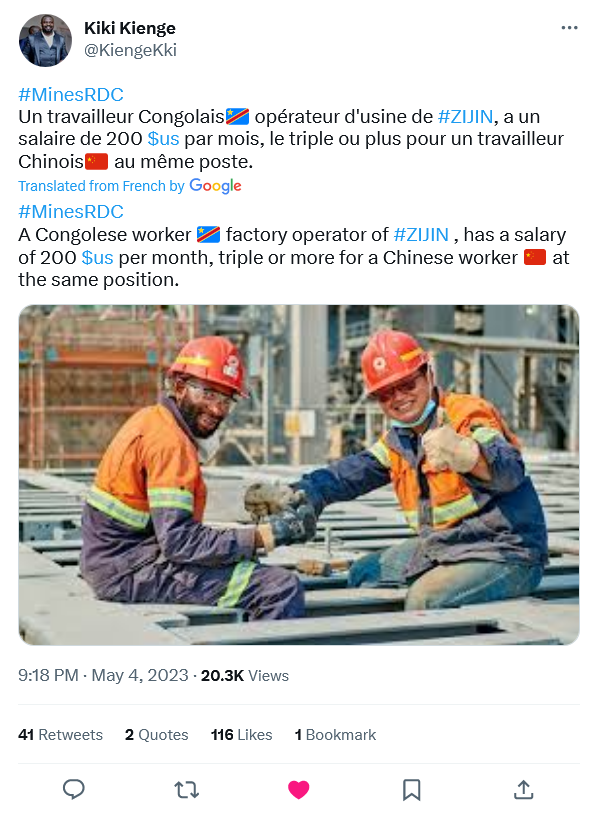Click the first #MinesRDC hashtag

tap(71, 95)
